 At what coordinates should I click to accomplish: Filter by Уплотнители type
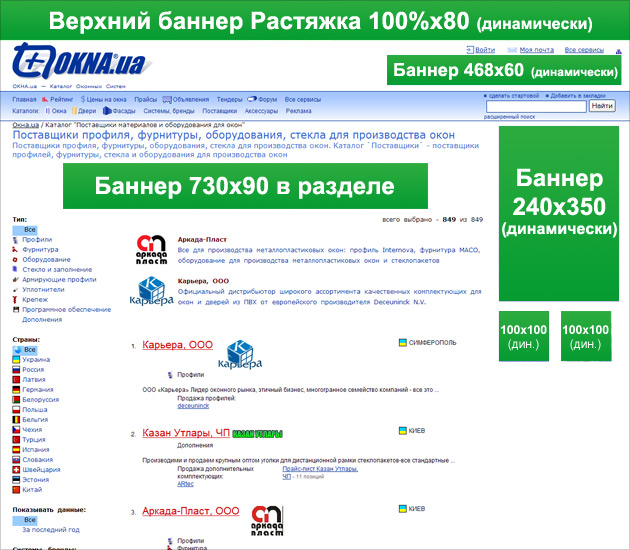click(x=43, y=290)
